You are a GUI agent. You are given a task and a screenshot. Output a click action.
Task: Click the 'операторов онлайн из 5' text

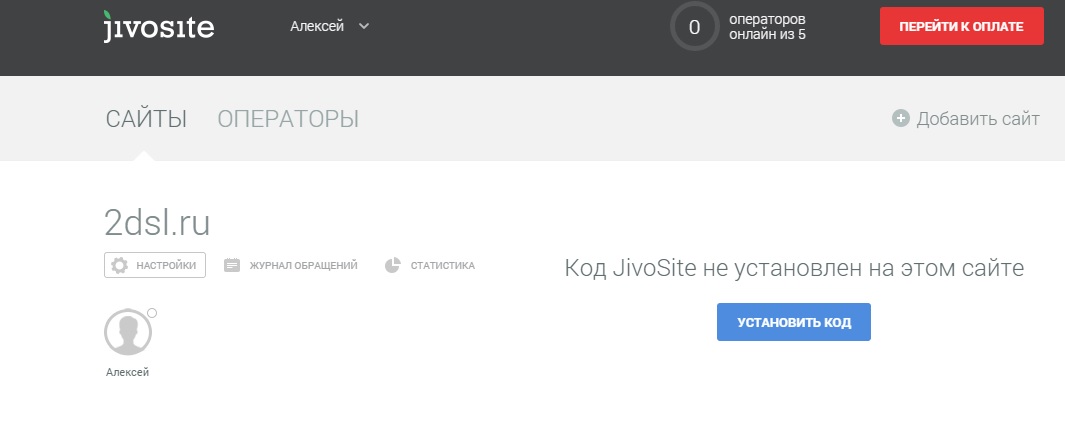click(x=768, y=27)
